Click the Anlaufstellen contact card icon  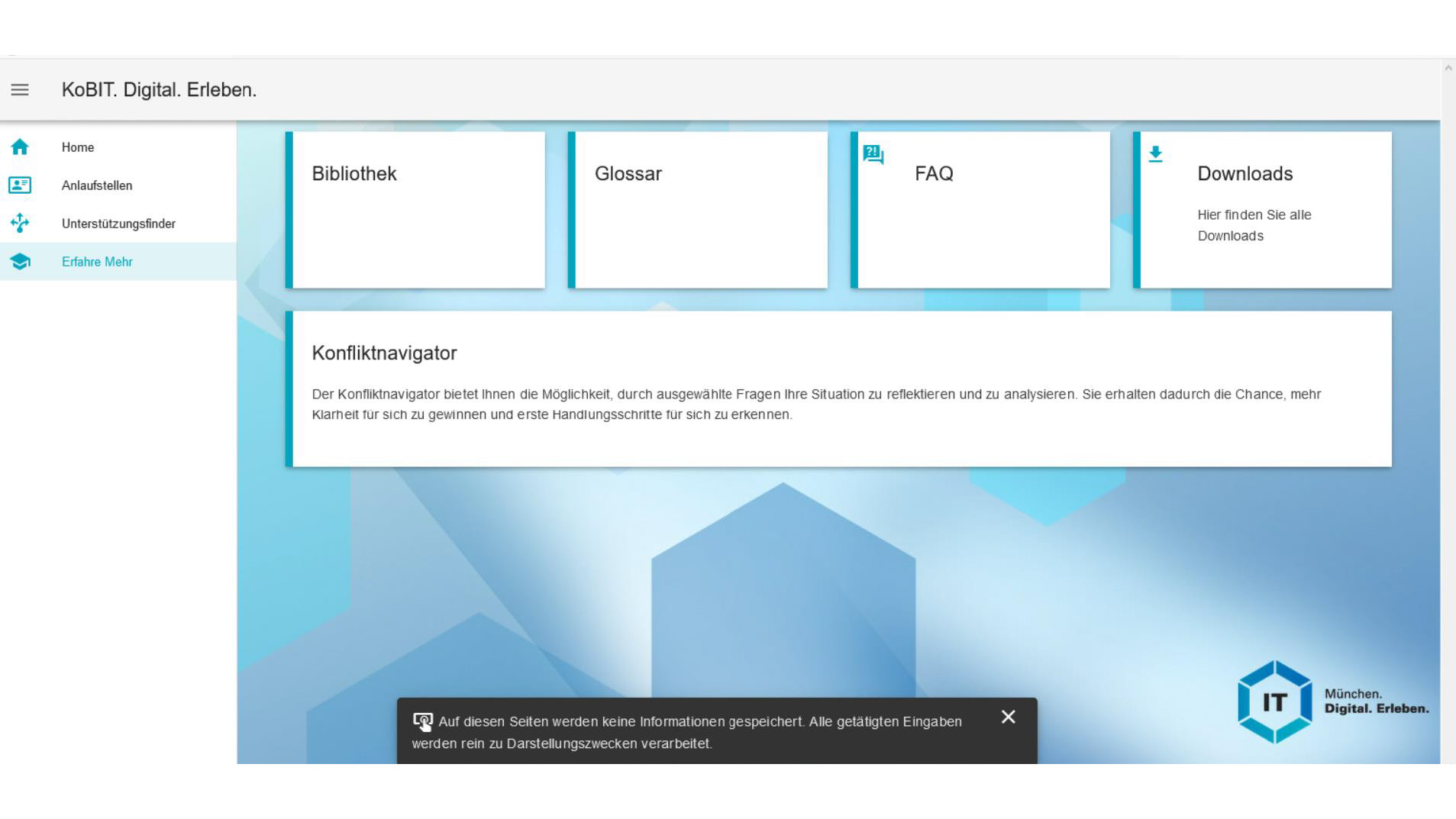19,185
